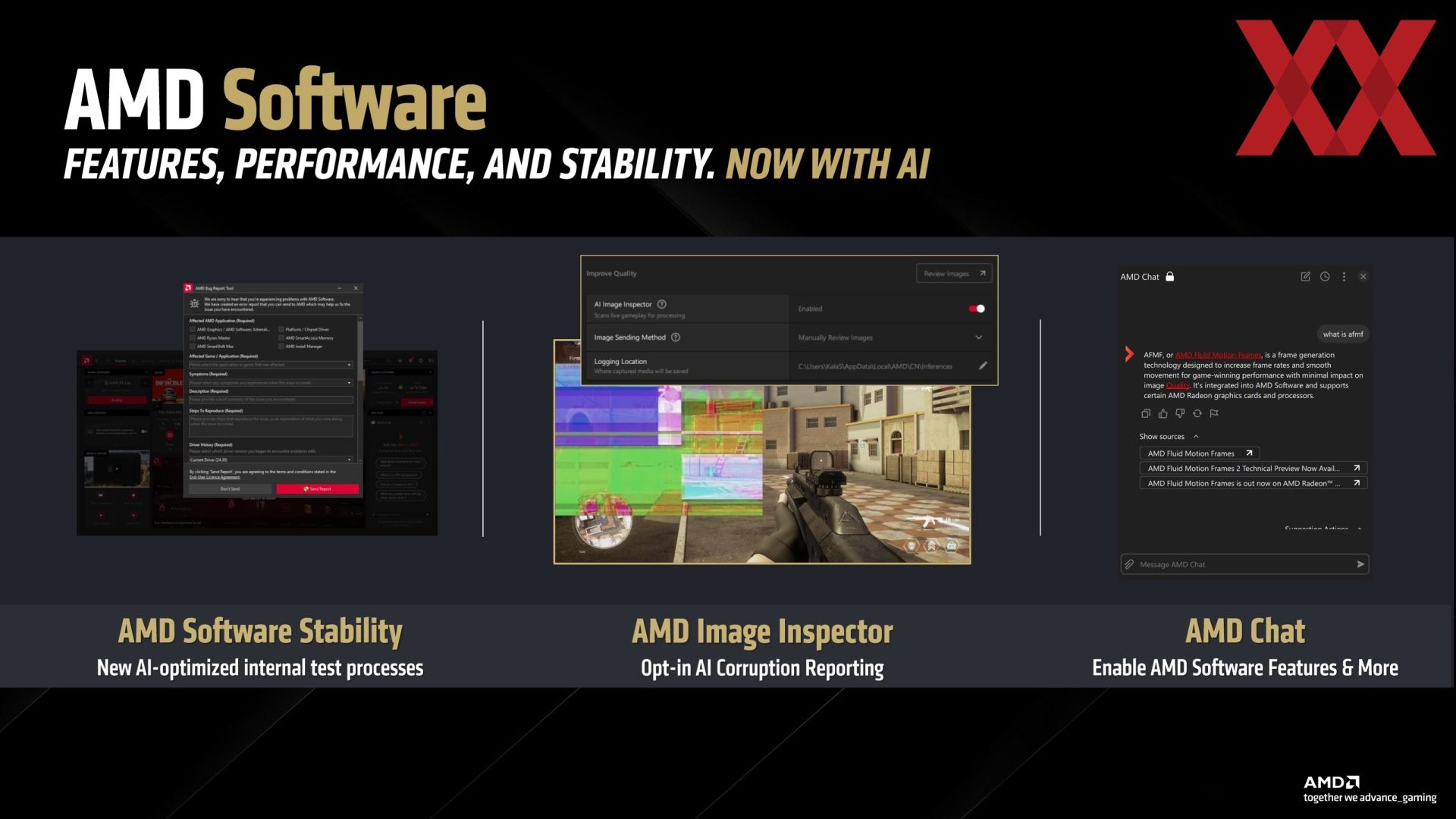Click the lock icon beside AMD Chat title
The height and width of the screenshot is (819, 1456).
(1170, 276)
